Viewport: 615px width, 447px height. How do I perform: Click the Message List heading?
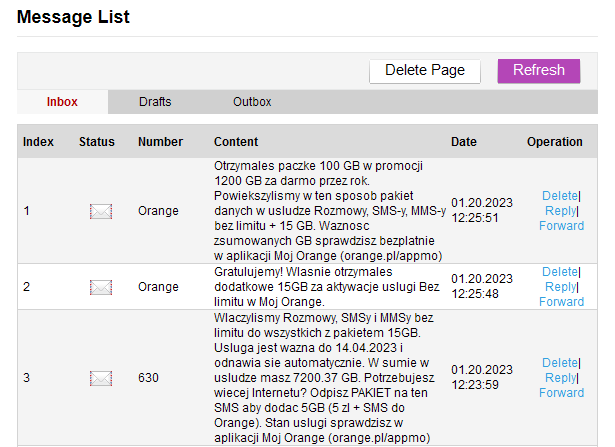coord(73,17)
